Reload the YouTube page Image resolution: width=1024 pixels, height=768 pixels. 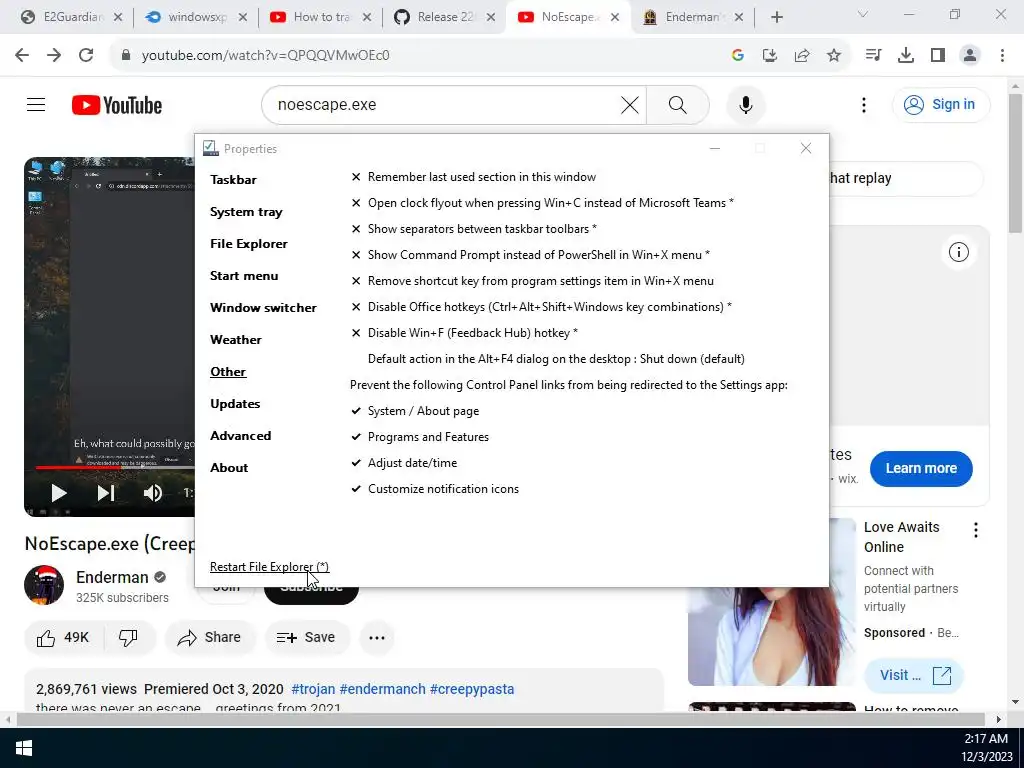coord(86,56)
